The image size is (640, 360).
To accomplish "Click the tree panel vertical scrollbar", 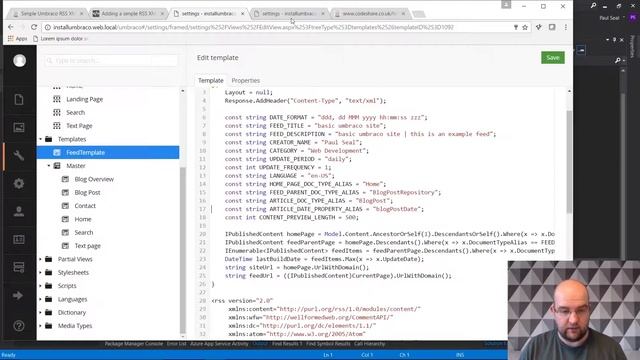I will (182, 250).
